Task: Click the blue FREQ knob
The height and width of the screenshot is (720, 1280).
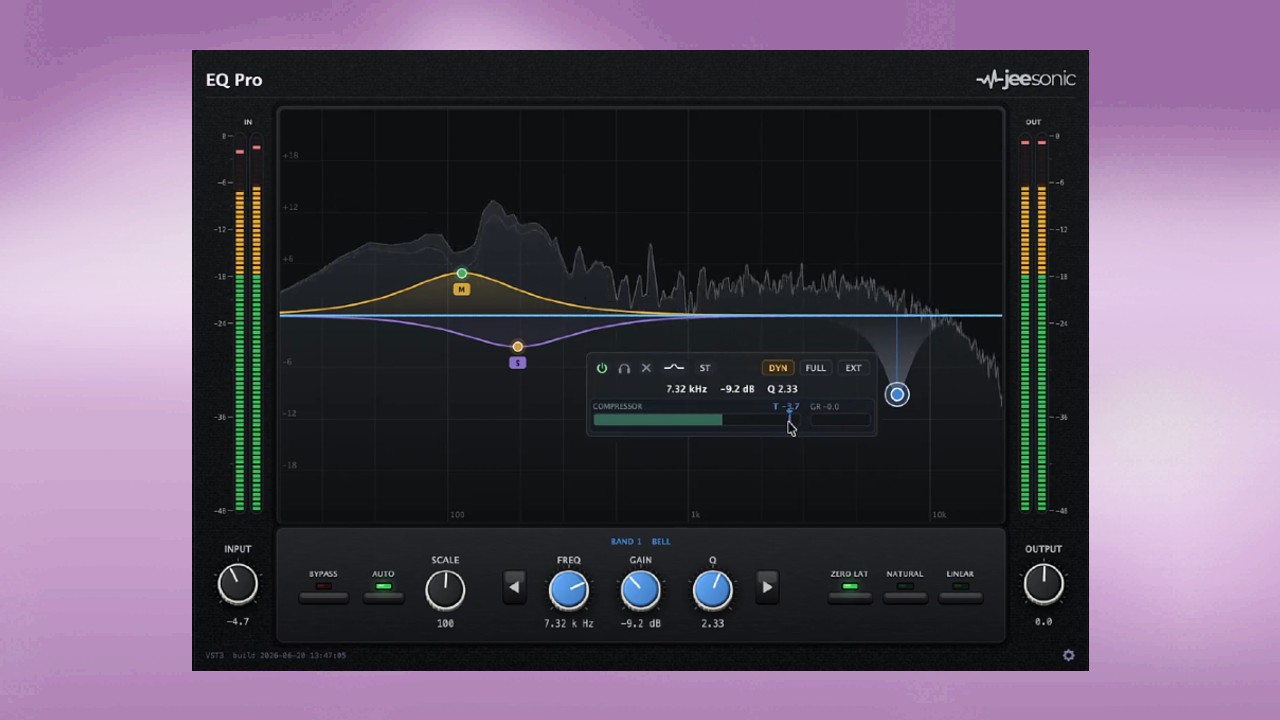Action: pos(569,590)
